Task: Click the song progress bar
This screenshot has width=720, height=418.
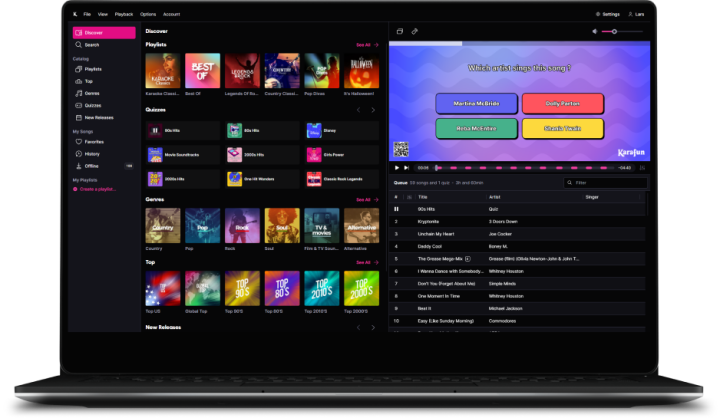Action: 524,168
